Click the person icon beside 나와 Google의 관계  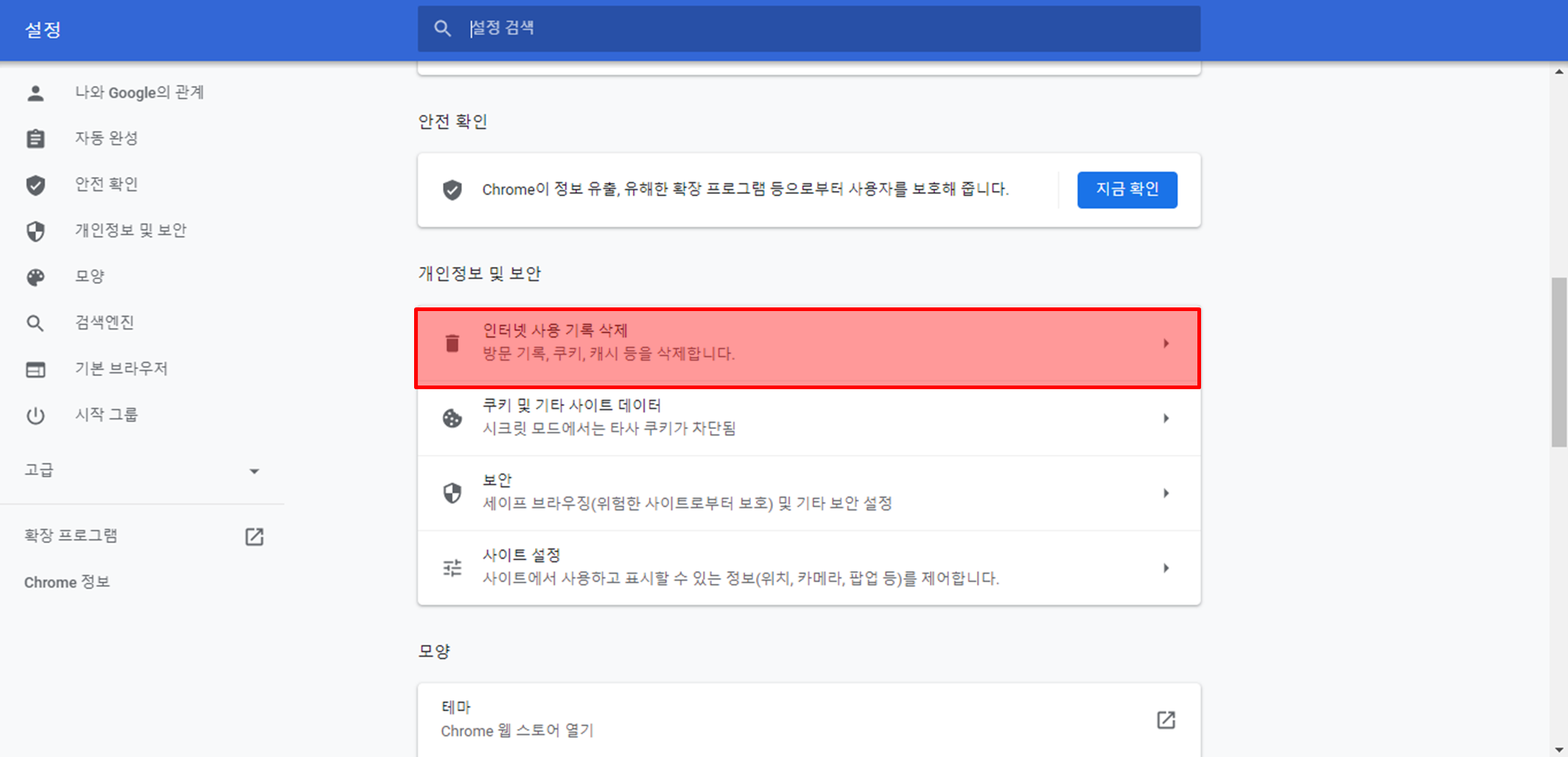pos(35,93)
